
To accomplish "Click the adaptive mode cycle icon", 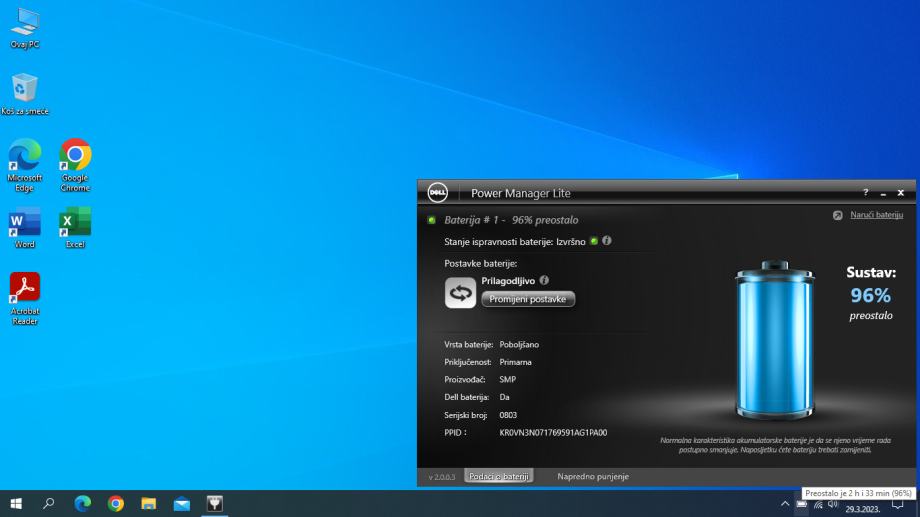I will [x=460, y=292].
